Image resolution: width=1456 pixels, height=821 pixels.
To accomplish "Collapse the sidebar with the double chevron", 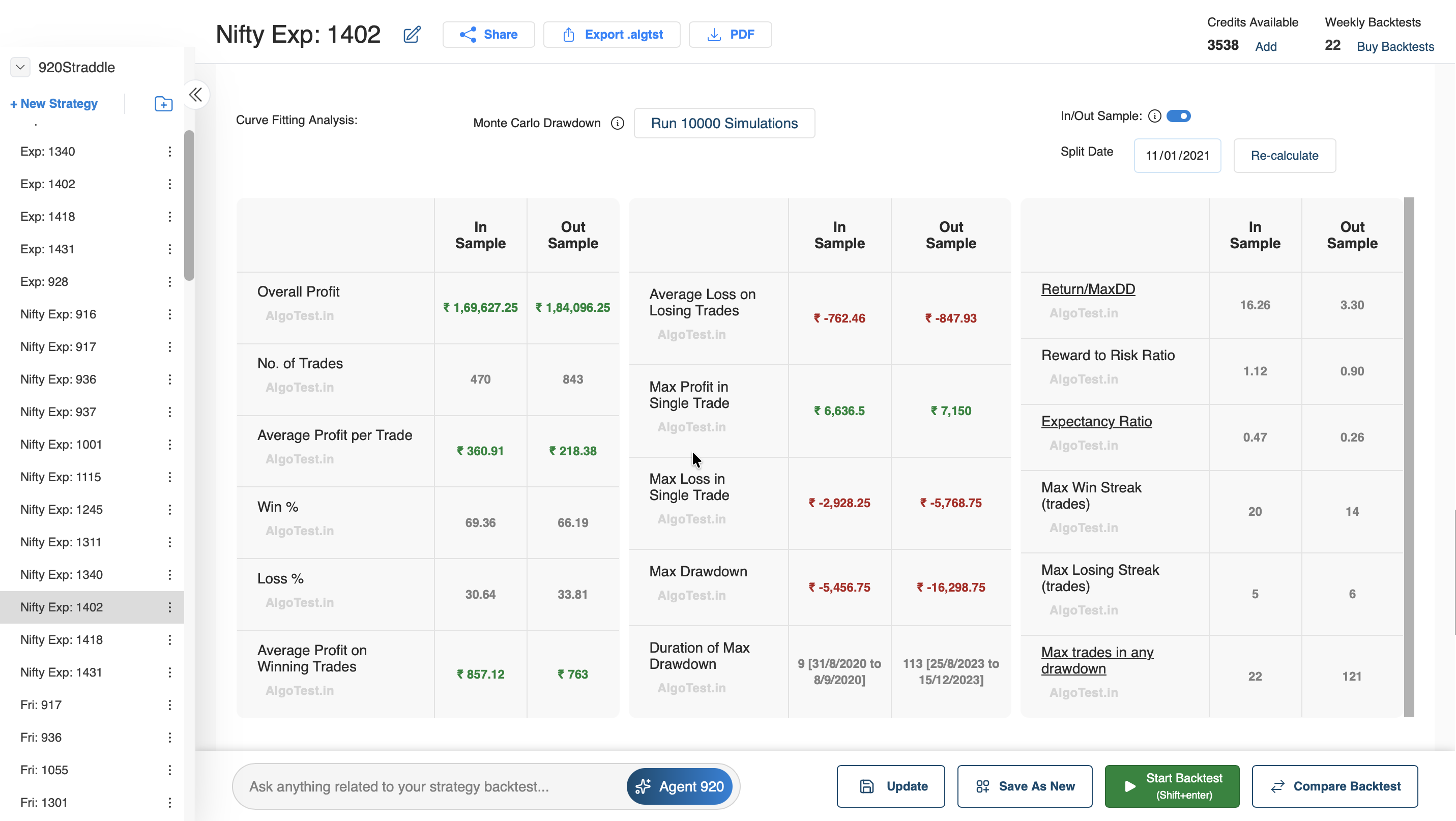I will pyautogui.click(x=195, y=95).
